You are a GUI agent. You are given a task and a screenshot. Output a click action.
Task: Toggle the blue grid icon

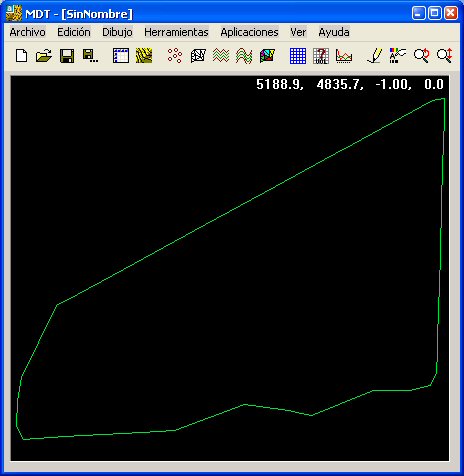coord(298,56)
